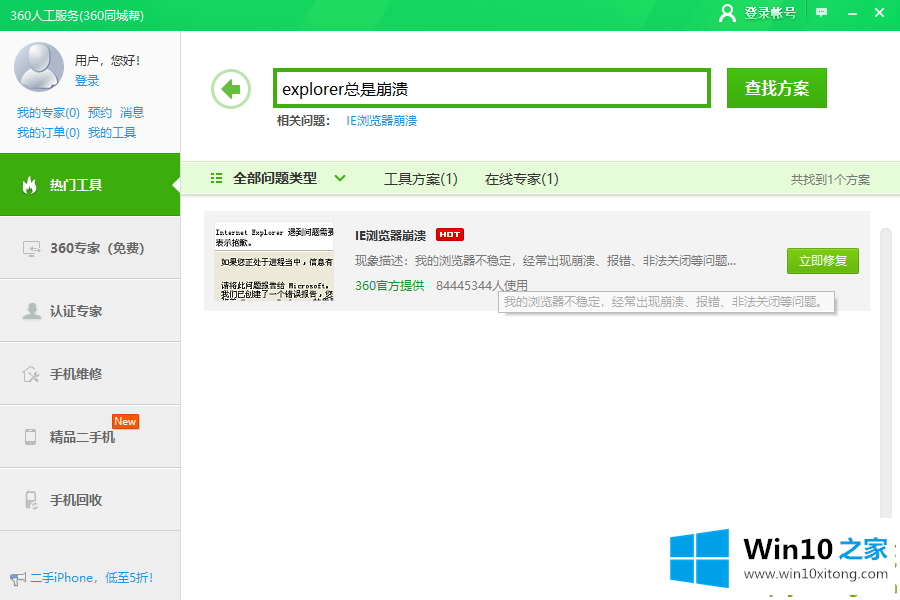Screen dimensions: 900x600
Task: Click the 二手iPhone，低至5折! promo link
Action: pos(91,578)
